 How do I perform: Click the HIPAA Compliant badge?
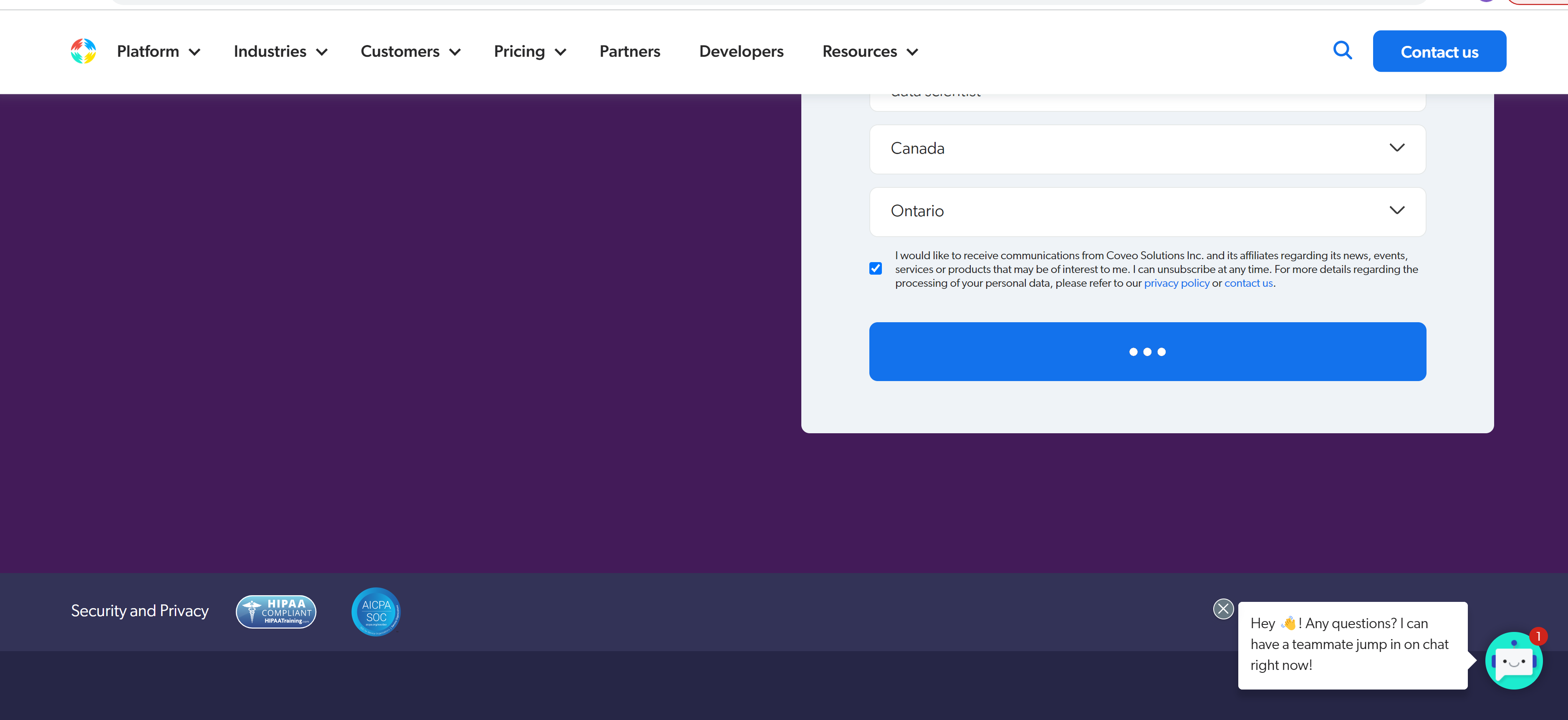pyautogui.click(x=276, y=611)
